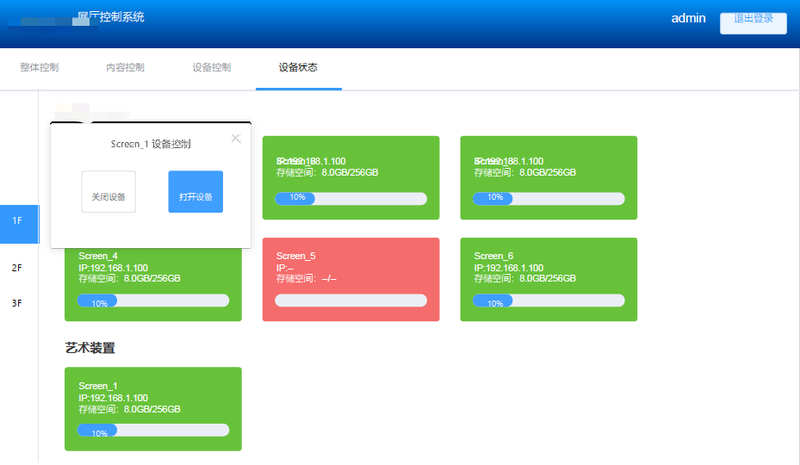Click Screen_6 storage progress bar
The width and height of the screenshot is (800, 465).
548,301
